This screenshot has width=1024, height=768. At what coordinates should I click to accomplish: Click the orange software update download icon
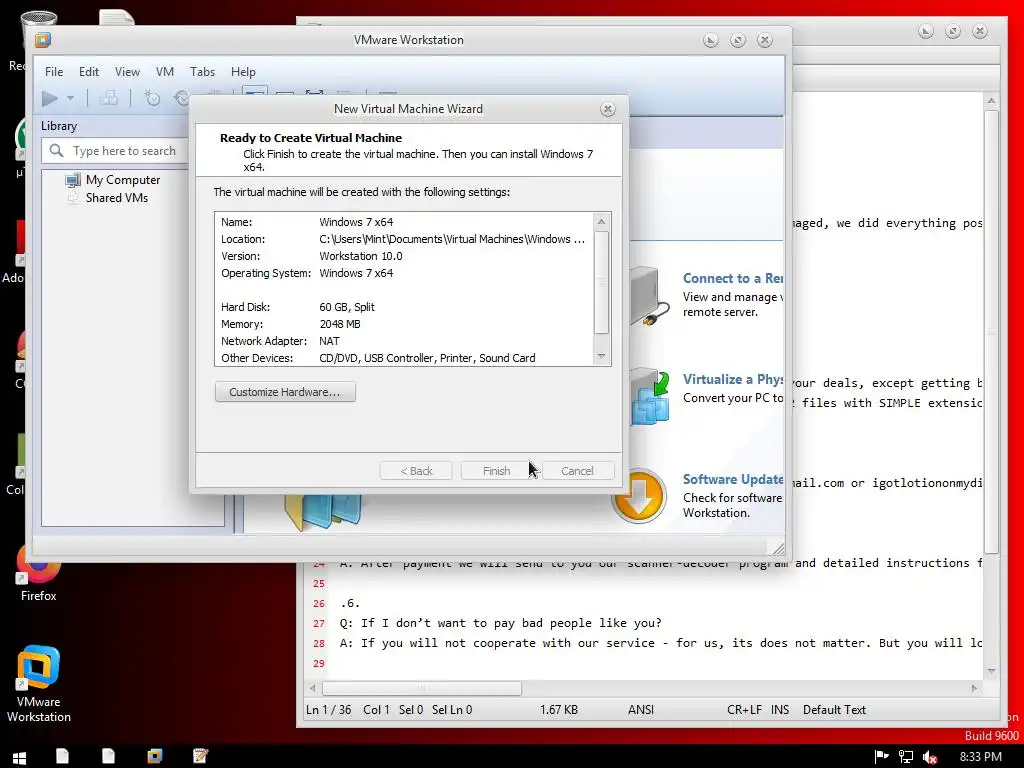(x=639, y=496)
